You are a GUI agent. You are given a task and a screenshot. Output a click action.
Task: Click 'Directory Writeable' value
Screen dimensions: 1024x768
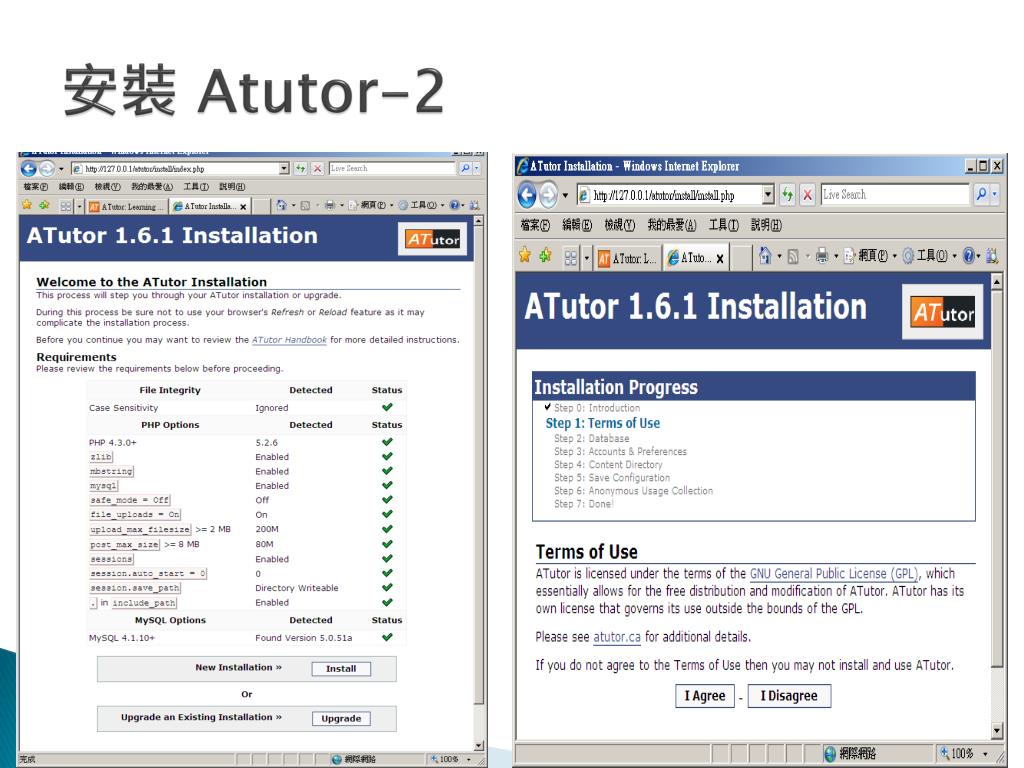[x=296, y=588]
